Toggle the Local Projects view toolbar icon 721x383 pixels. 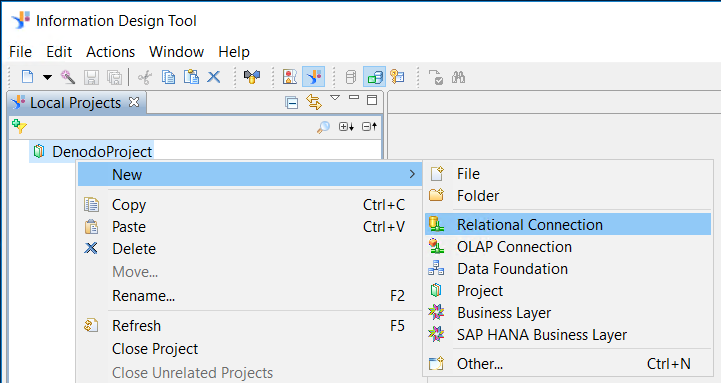point(314,77)
